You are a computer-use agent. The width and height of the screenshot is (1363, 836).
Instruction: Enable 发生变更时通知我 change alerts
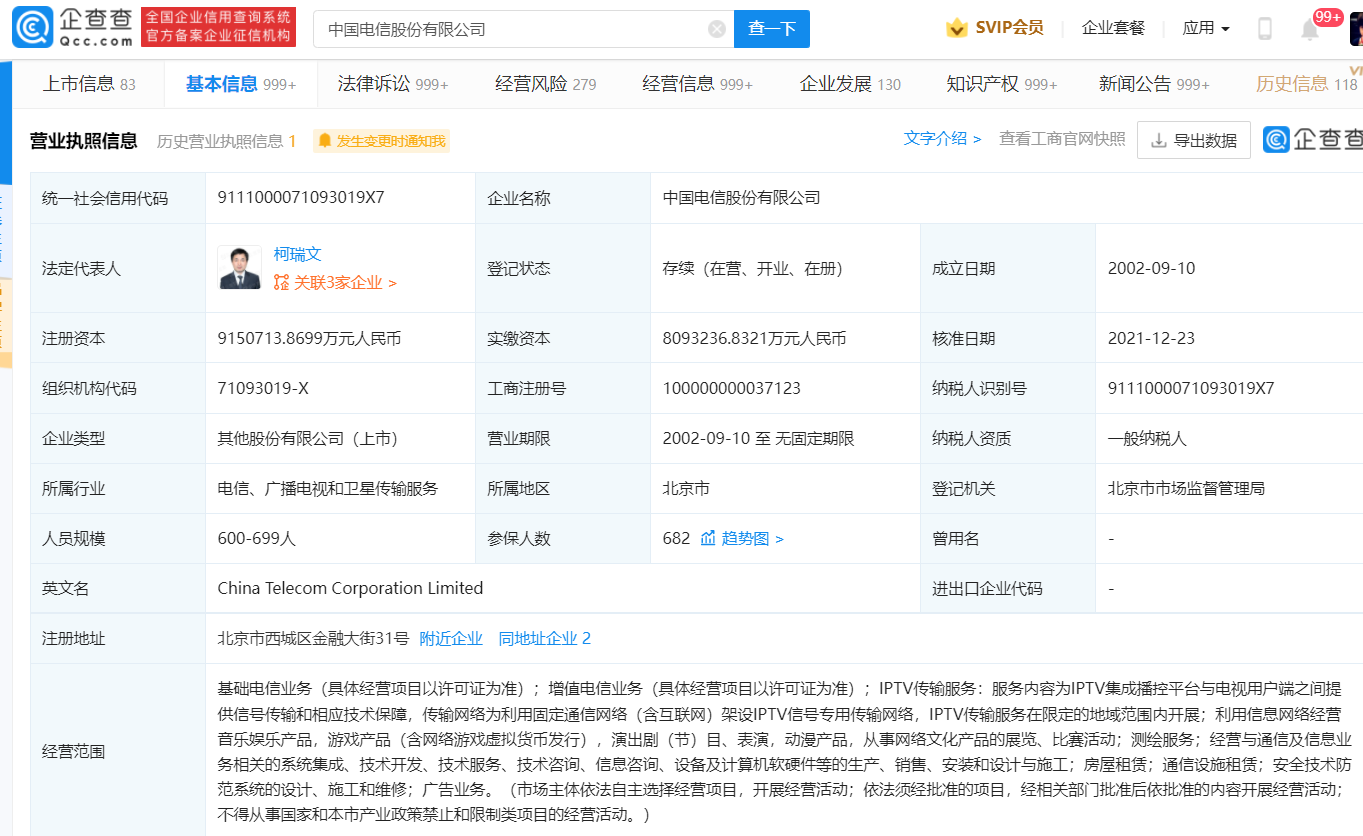click(x=381, y=141)
